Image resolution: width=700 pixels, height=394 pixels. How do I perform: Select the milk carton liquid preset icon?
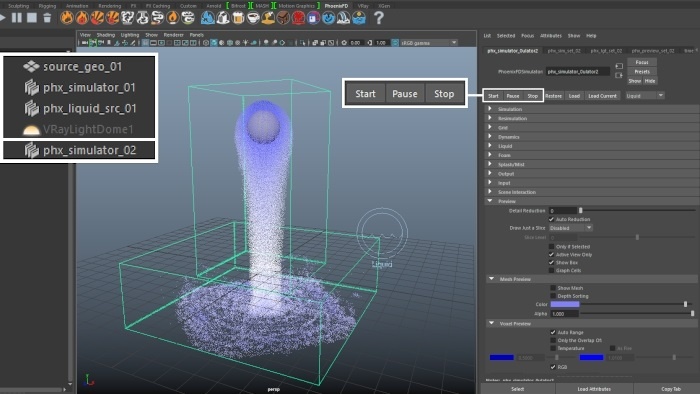tap(223, 18)
